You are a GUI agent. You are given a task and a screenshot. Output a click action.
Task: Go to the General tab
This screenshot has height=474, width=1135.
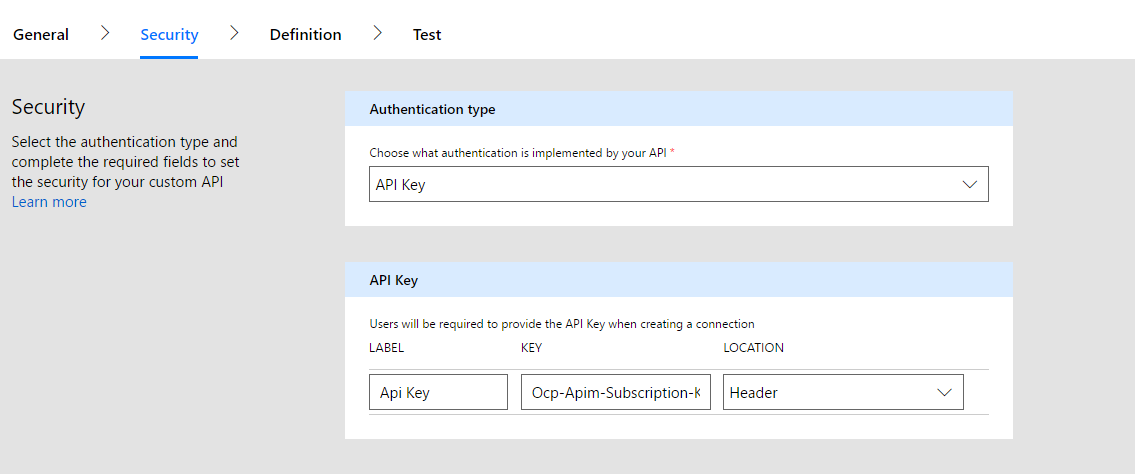pos(41,35)
